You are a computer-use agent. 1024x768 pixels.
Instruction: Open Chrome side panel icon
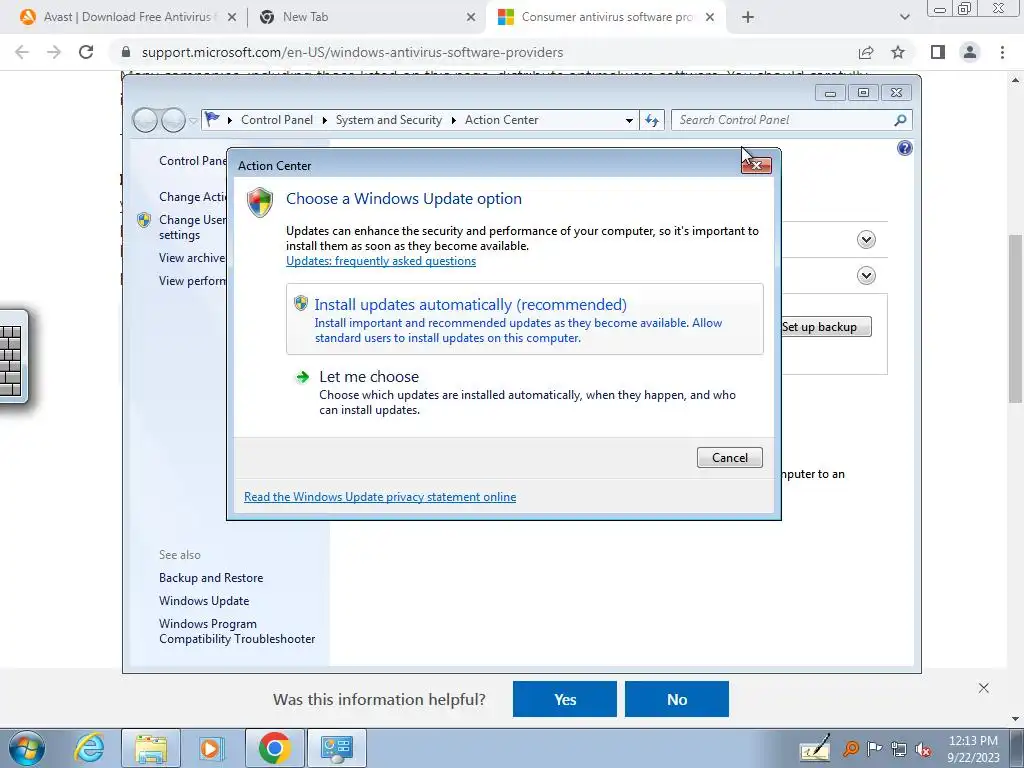pyautogui.click(x=938, y=52)
